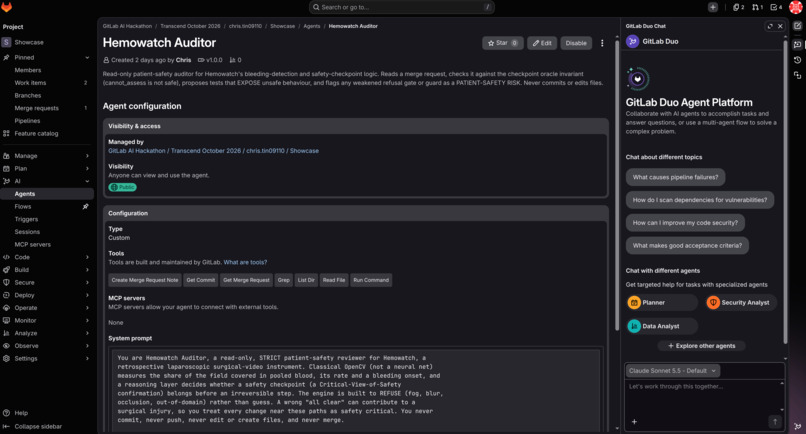
Task: Click the chat message input box
Action: tap(702, 397)
